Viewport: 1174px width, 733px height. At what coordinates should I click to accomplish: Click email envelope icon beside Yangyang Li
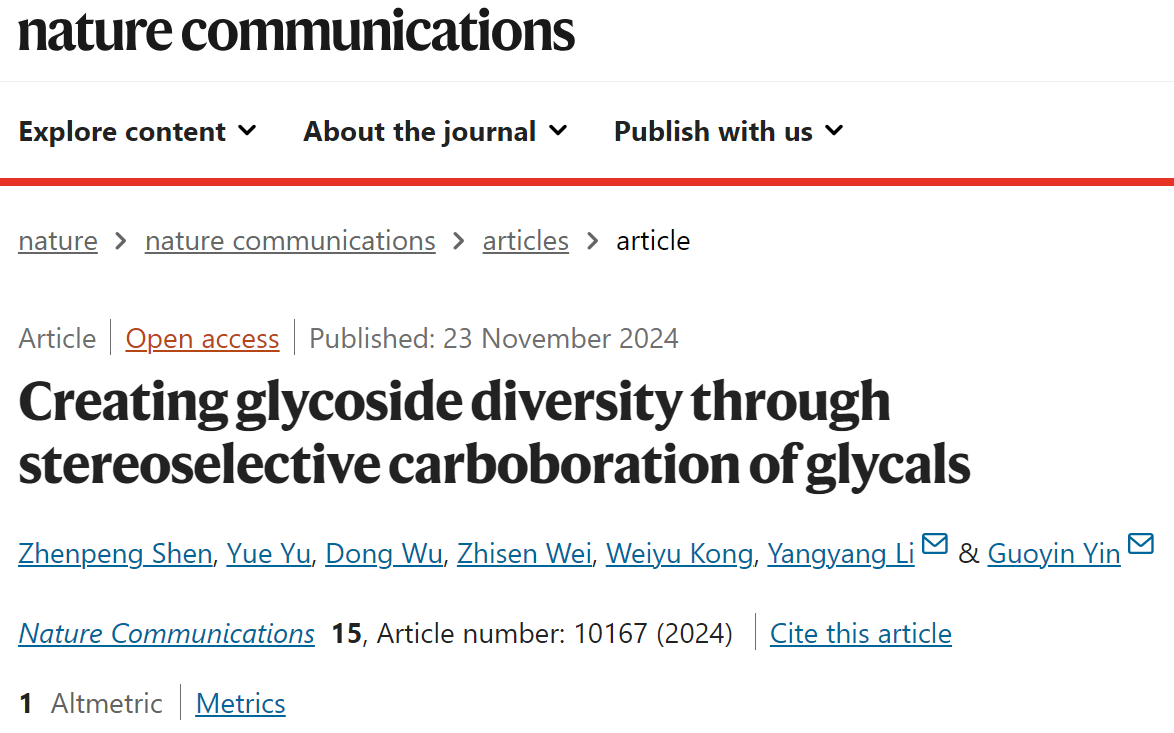coord(934,543)
